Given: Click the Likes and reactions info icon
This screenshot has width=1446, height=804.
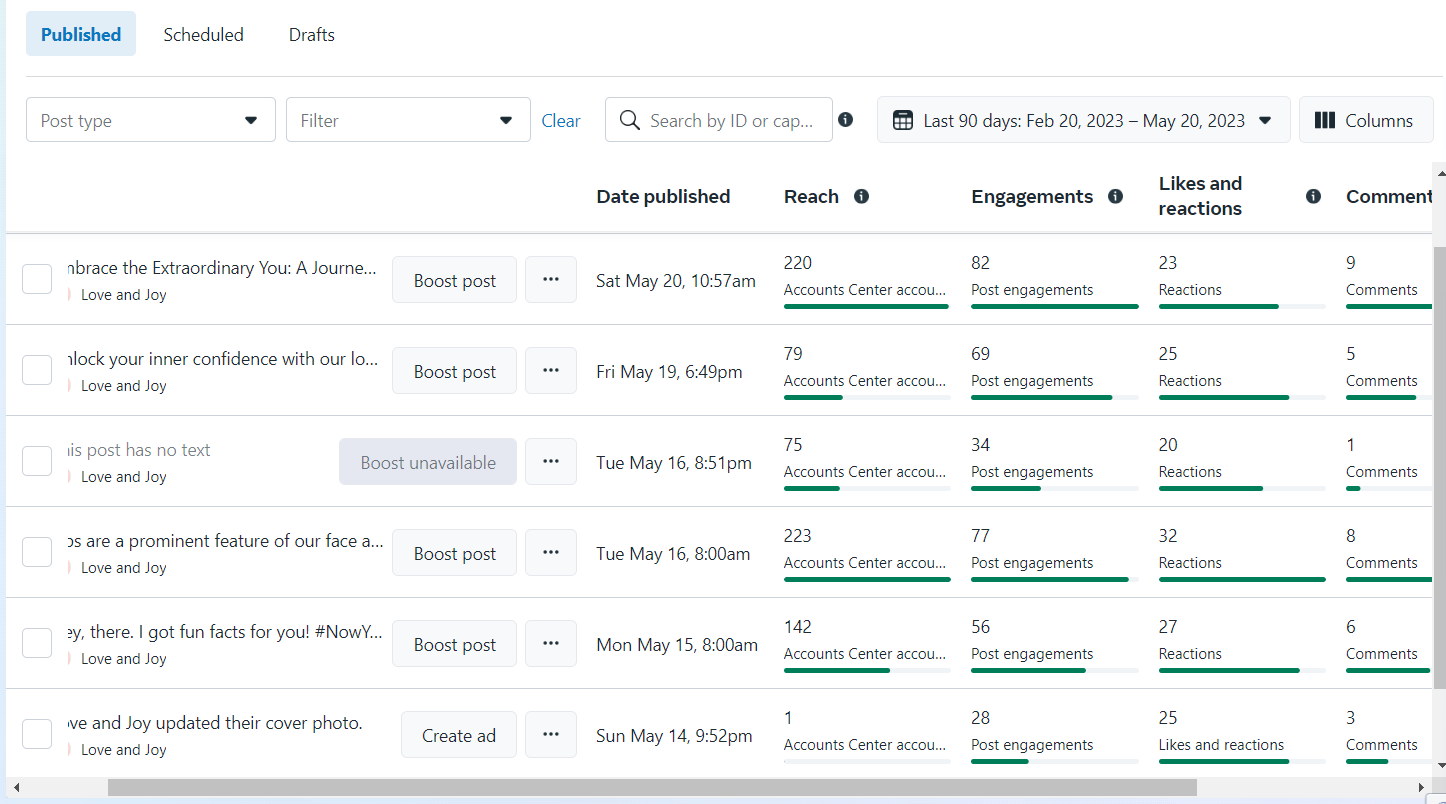Looking at the screenshot, I should [x=1314, y=197].
